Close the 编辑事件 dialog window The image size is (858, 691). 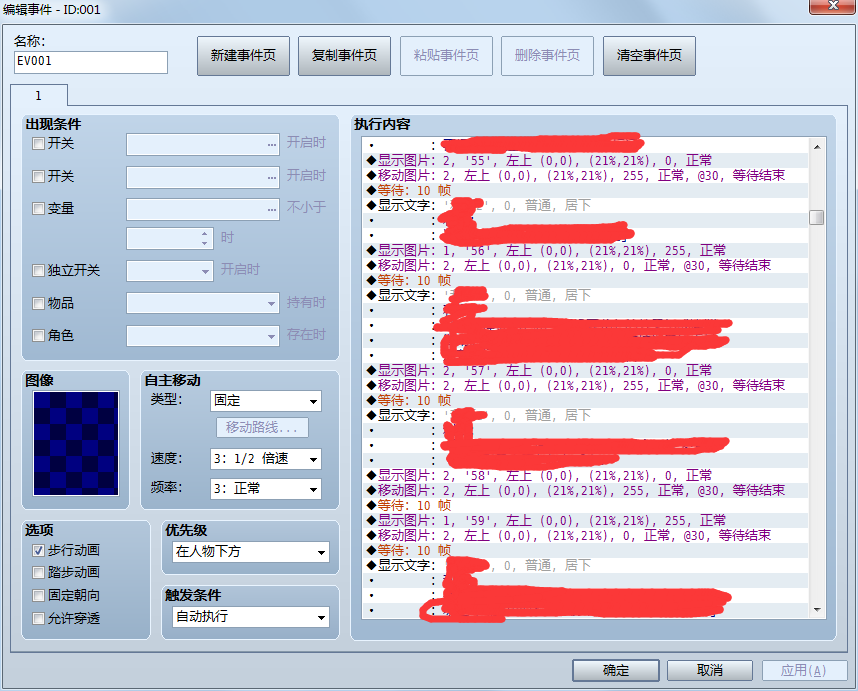(x=832, y=6)
